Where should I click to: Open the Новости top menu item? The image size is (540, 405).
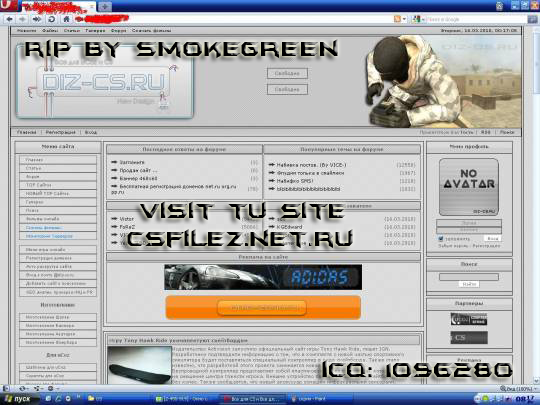pos(27,31)
